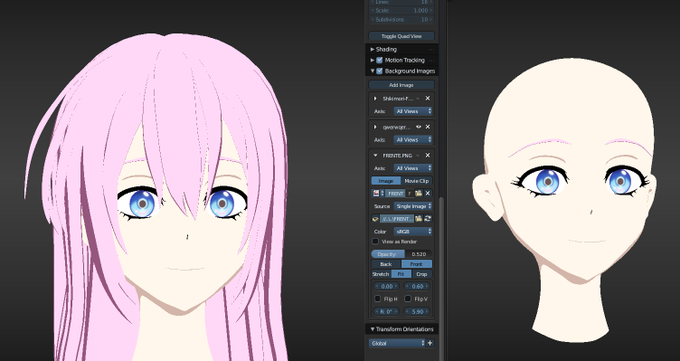Select the Front draw depth option
The height and width of the screenshot is (361, 680).
(416, 264)
